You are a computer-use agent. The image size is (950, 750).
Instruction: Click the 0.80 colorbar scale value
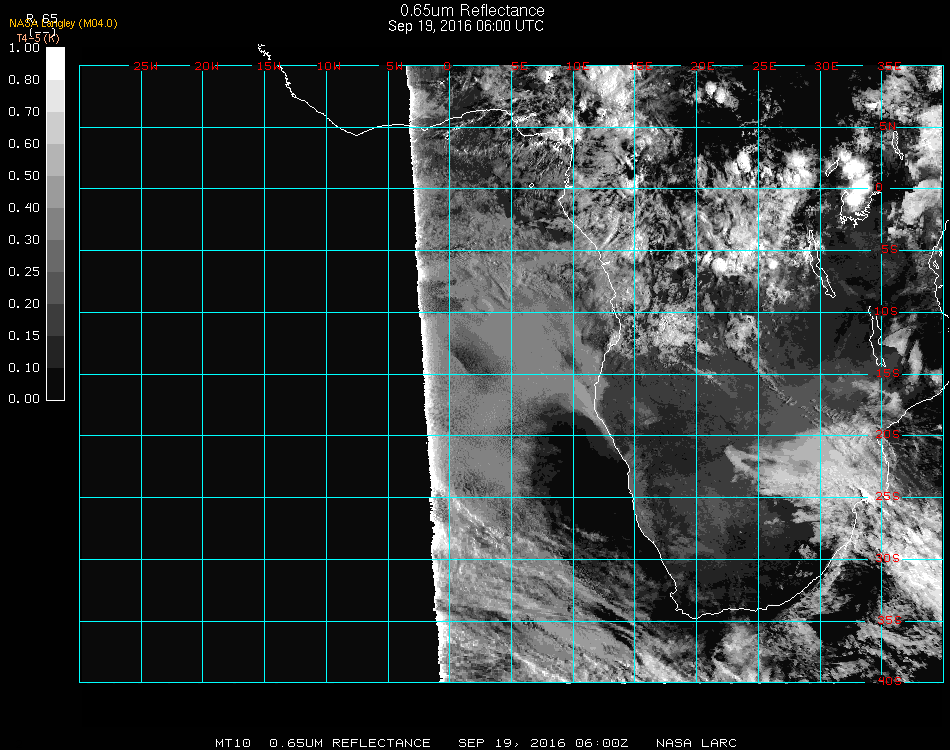tap(24, 80)
